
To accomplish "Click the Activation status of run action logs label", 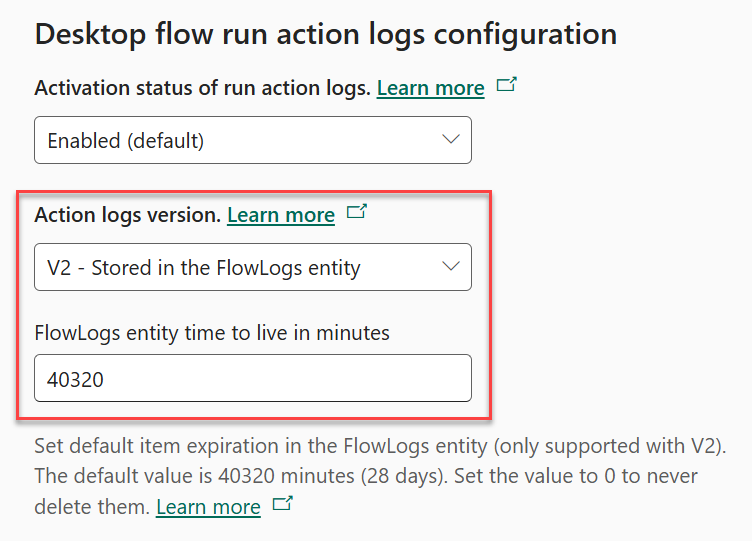I will pos(202,88).
